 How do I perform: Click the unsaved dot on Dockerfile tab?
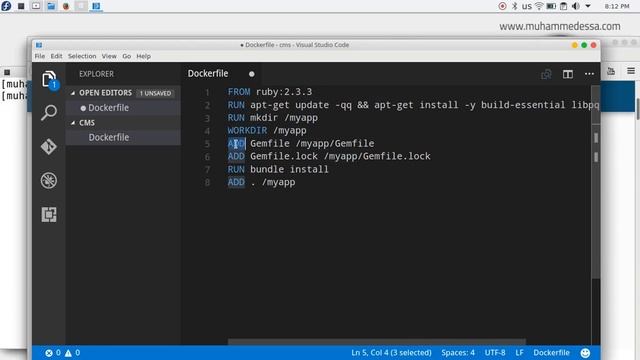click(251, 74)
